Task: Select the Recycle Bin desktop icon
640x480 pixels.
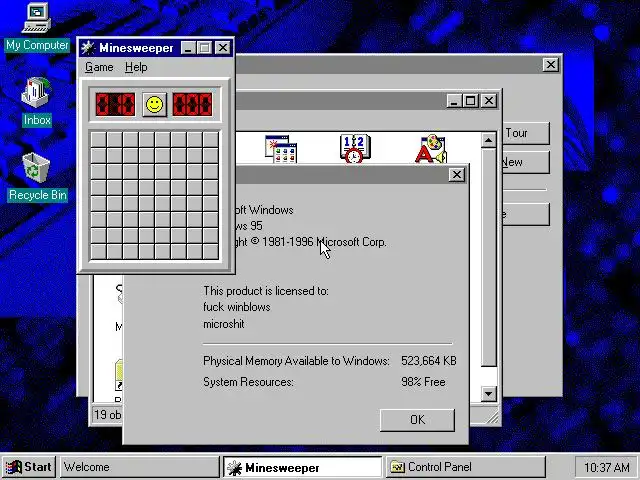Action: point(37,177)
